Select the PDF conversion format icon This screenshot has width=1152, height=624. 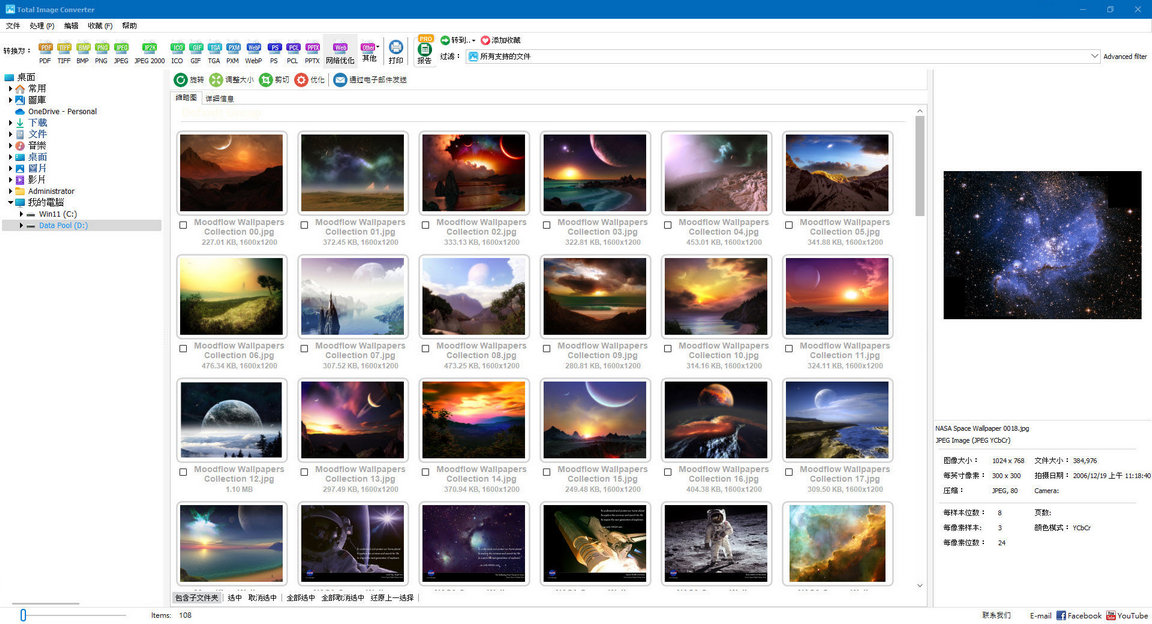[x=44, y=46]
